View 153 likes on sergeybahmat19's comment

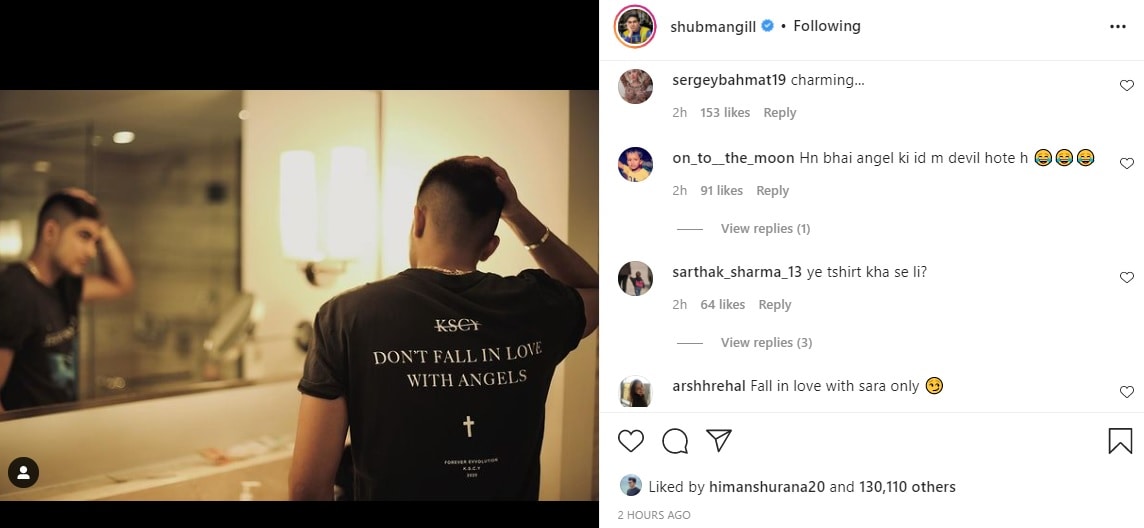pos(725,112)
